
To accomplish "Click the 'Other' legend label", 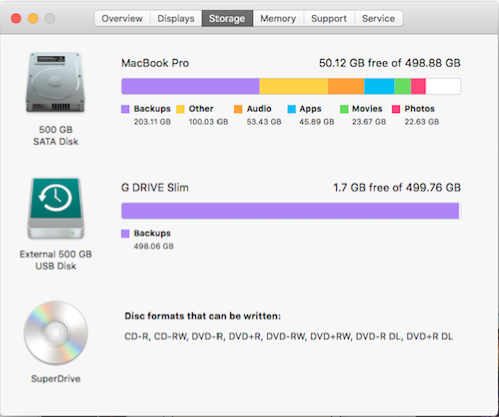I will (x=201, y=109).
